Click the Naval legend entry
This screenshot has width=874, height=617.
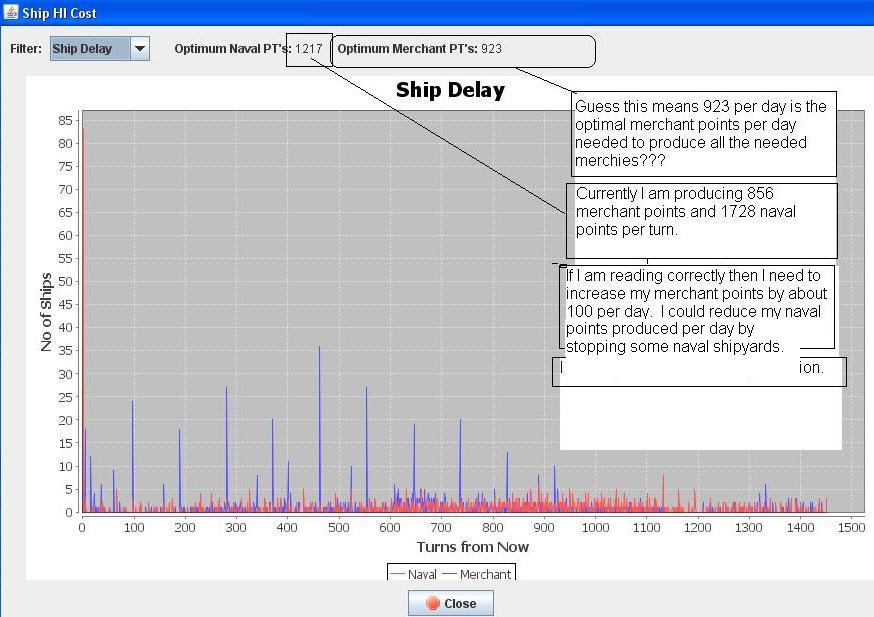tap(413, 574)
